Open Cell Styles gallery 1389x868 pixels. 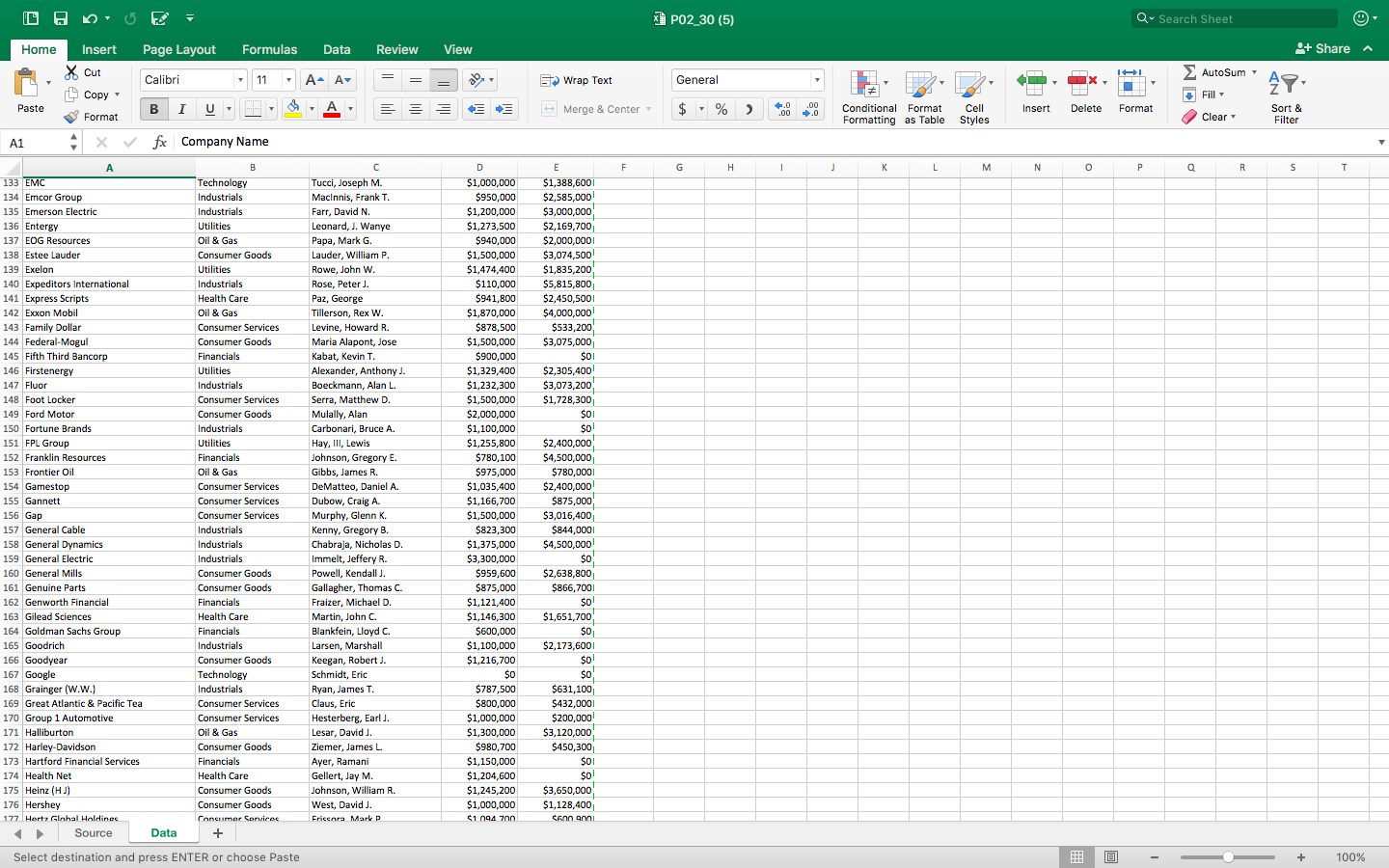(974, 96)
